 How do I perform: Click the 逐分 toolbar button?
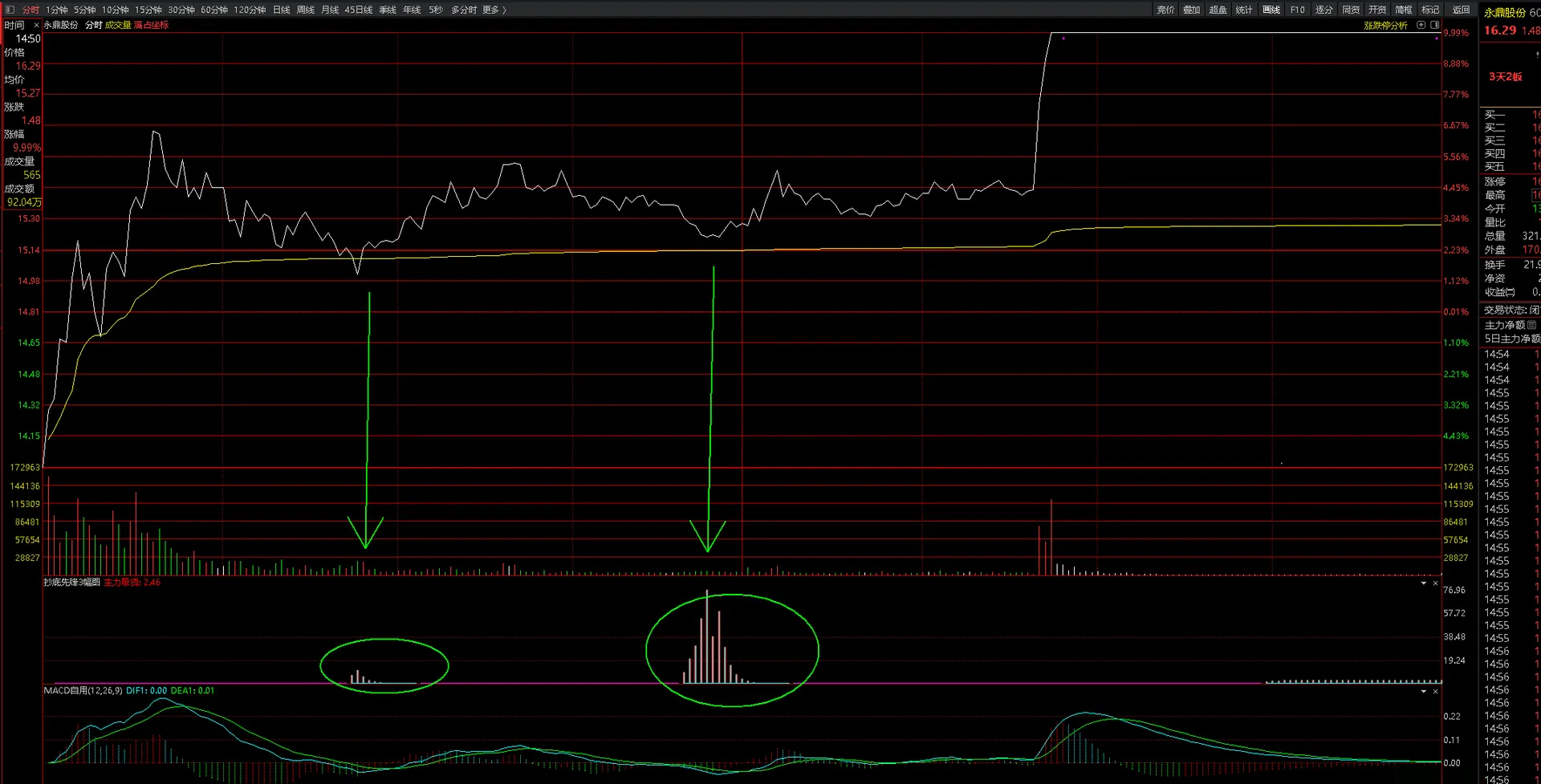[1324, 10]
